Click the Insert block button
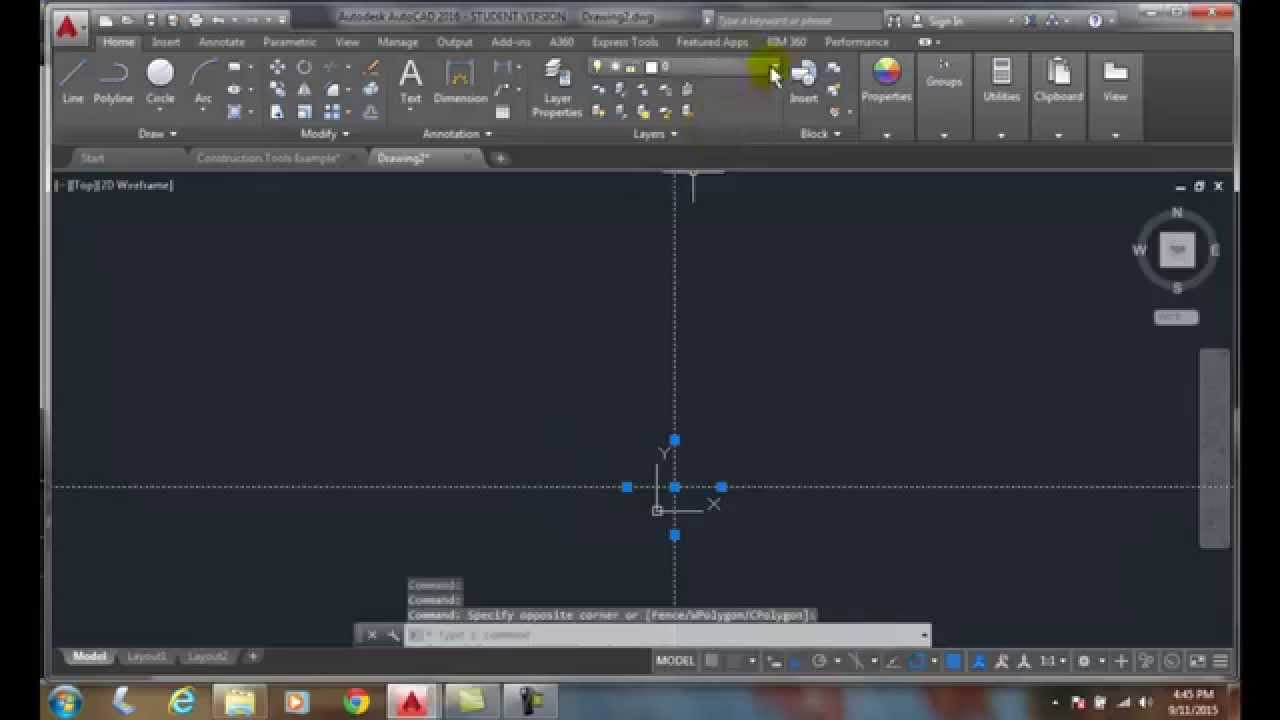 click(804, 80)
